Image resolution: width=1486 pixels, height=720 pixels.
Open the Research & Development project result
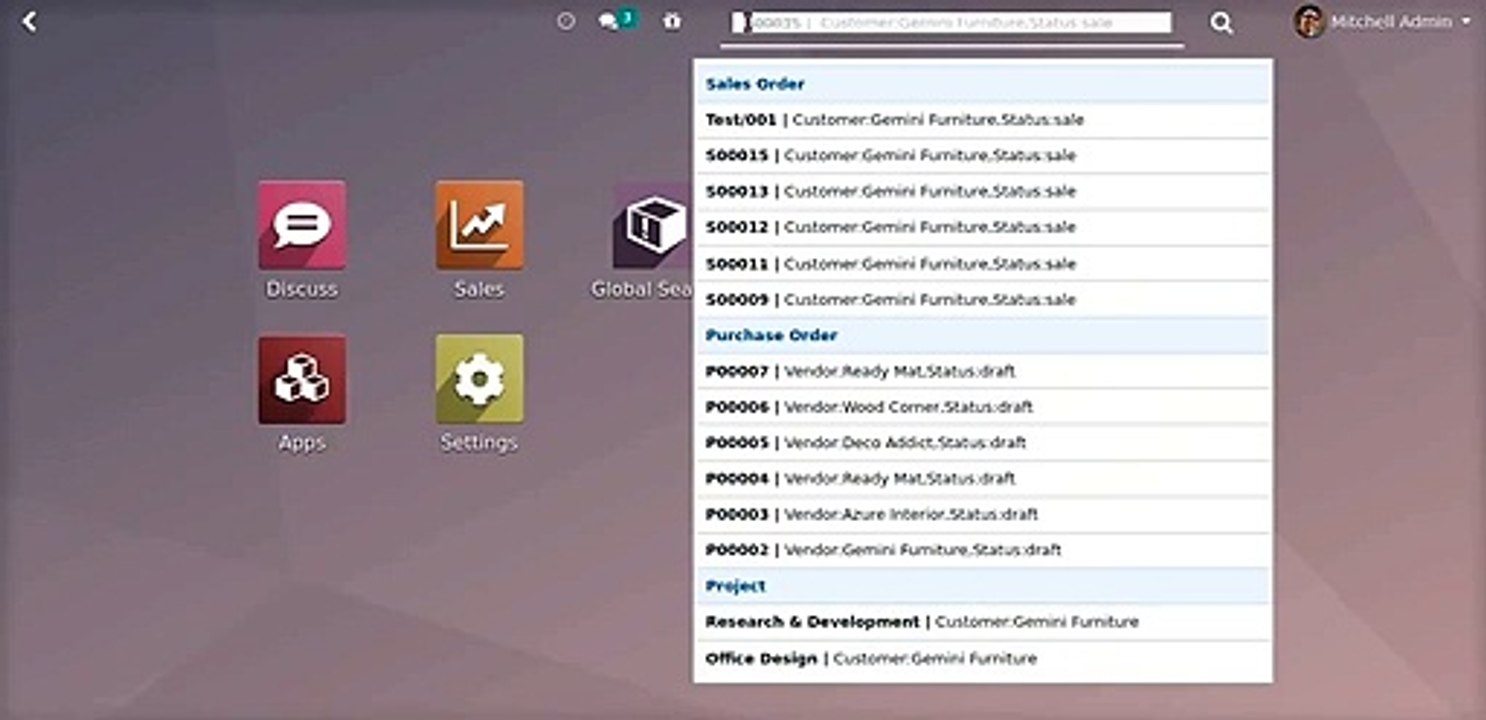click(x=983, y=622)
